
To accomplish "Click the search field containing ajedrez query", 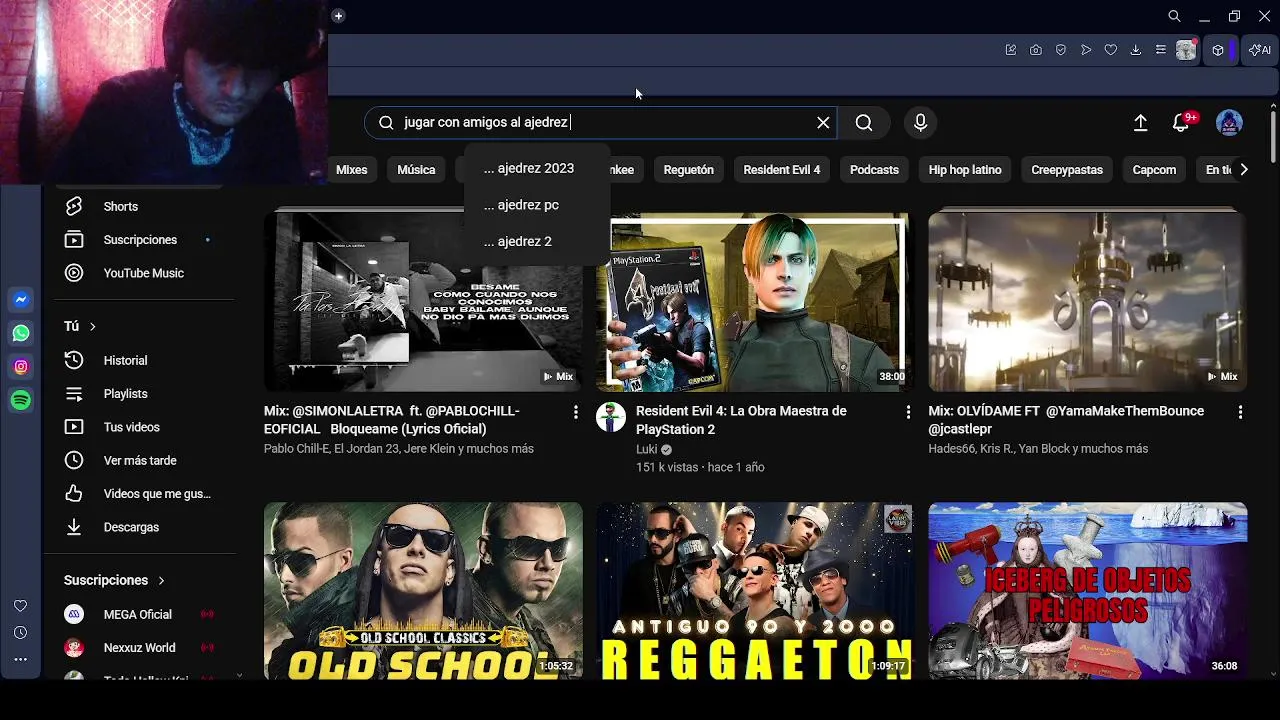I will 600,122.
